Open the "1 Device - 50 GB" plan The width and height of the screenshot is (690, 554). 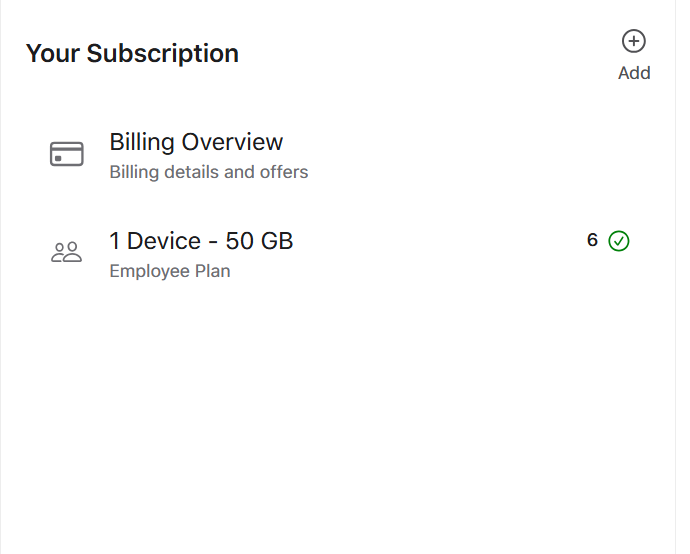pos(201,241)
